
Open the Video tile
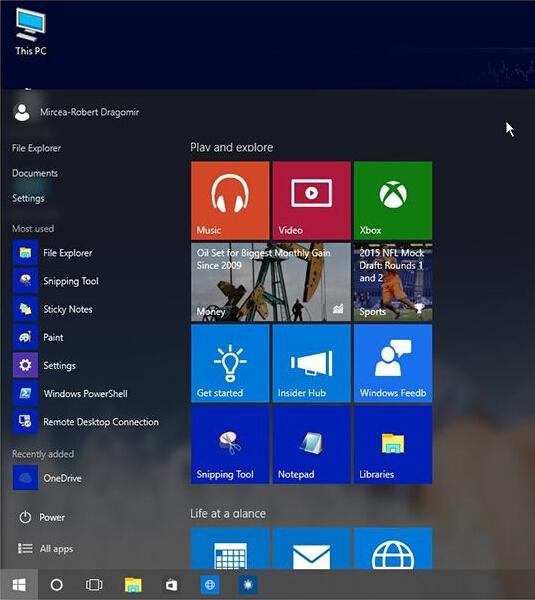(312, 201)
